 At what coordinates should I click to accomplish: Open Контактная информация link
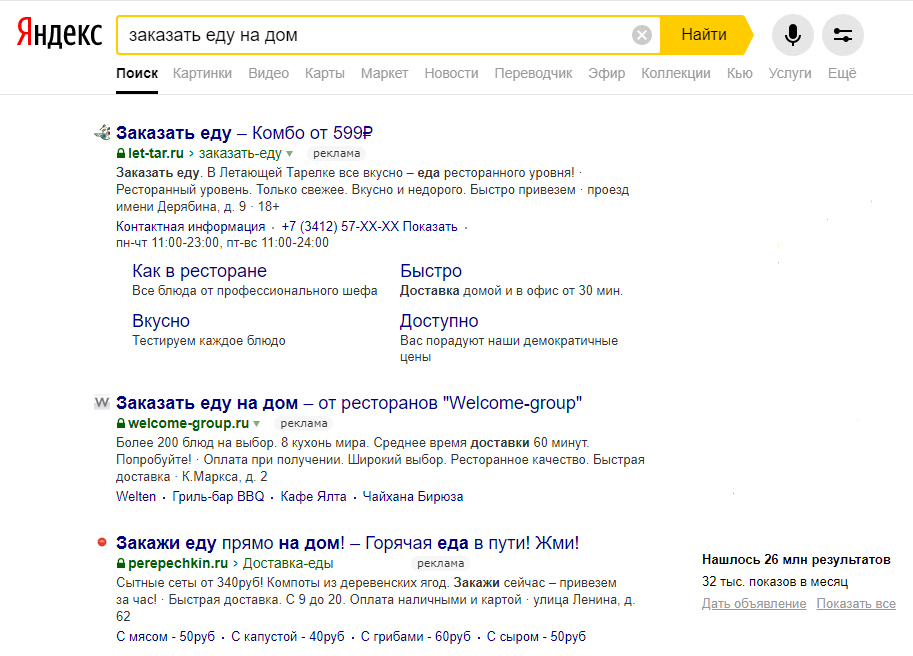point(190,226)
